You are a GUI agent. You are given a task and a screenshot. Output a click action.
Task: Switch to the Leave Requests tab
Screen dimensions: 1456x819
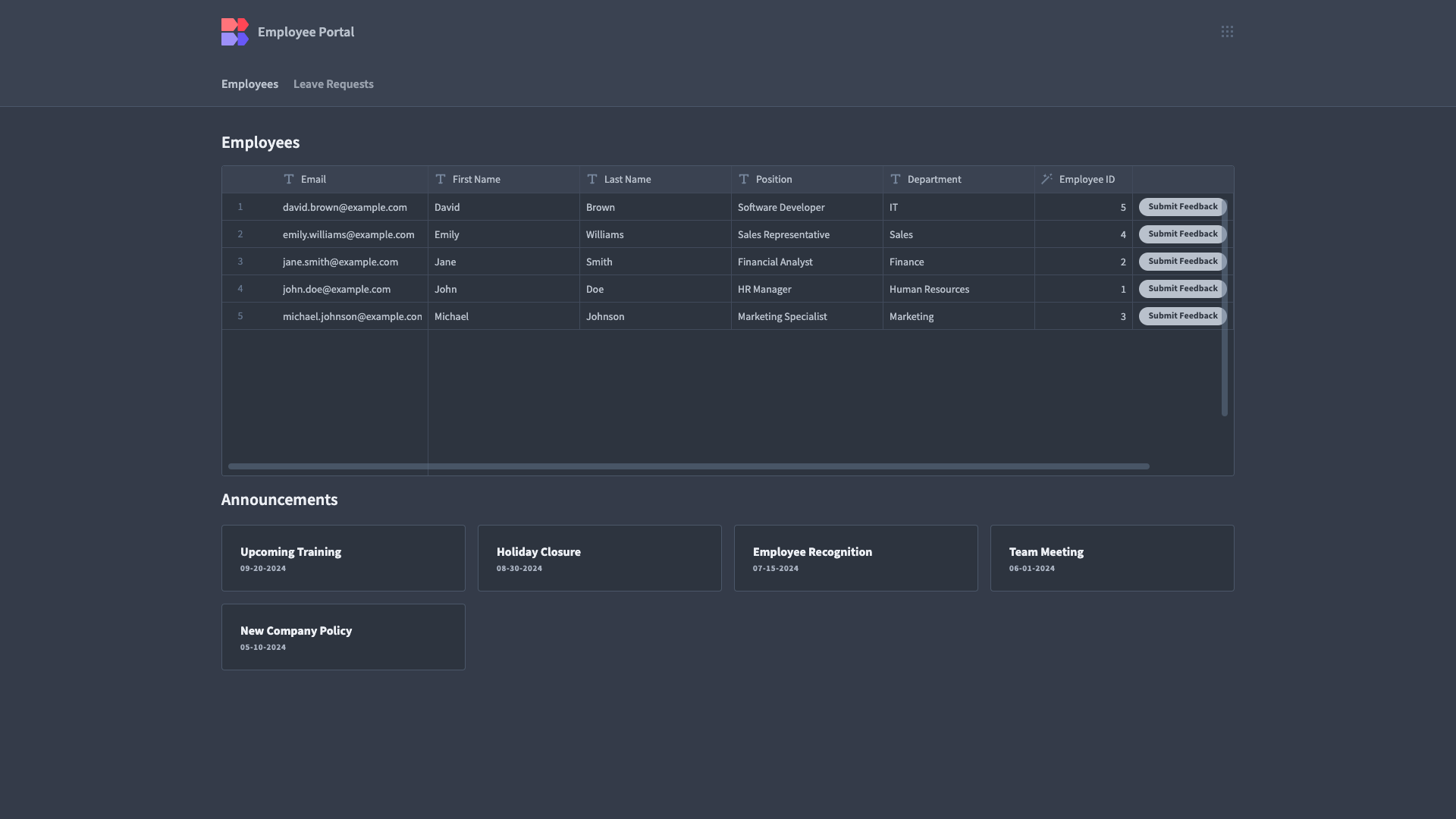333,84
